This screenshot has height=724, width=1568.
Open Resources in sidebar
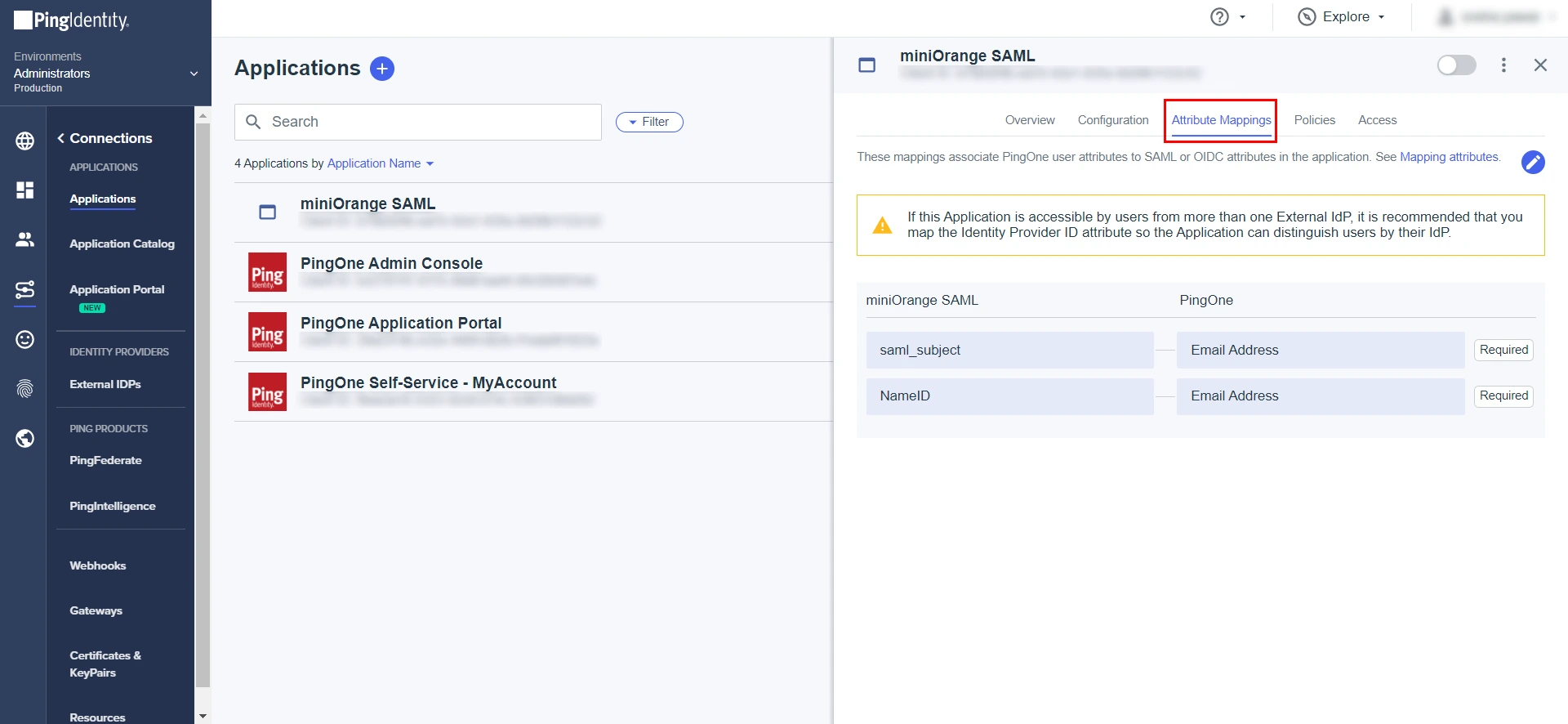(97, 717)
